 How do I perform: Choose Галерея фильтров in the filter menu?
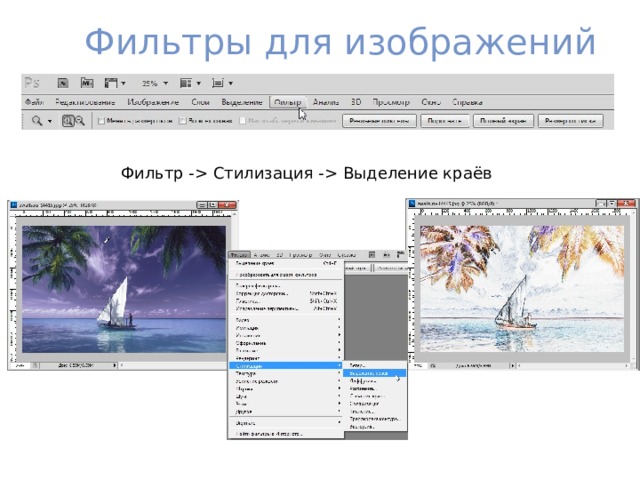click(x=286, y=286)
